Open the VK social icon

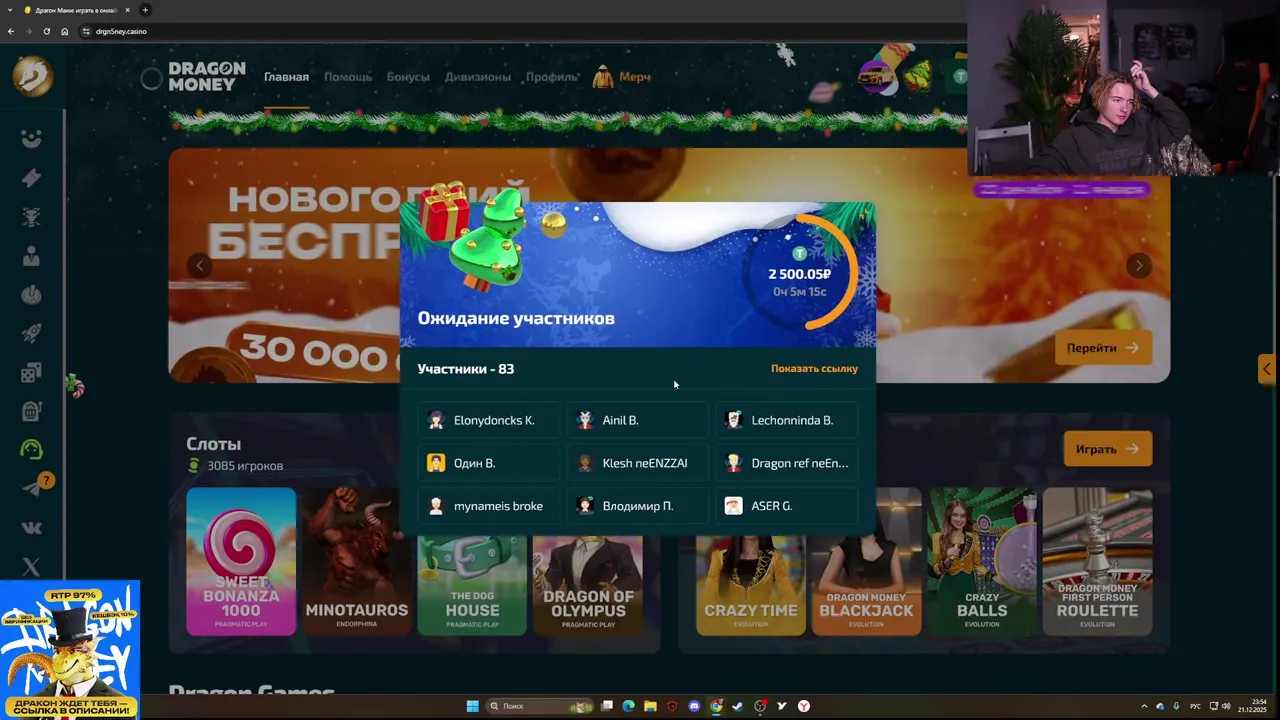[x=31, y=527]
